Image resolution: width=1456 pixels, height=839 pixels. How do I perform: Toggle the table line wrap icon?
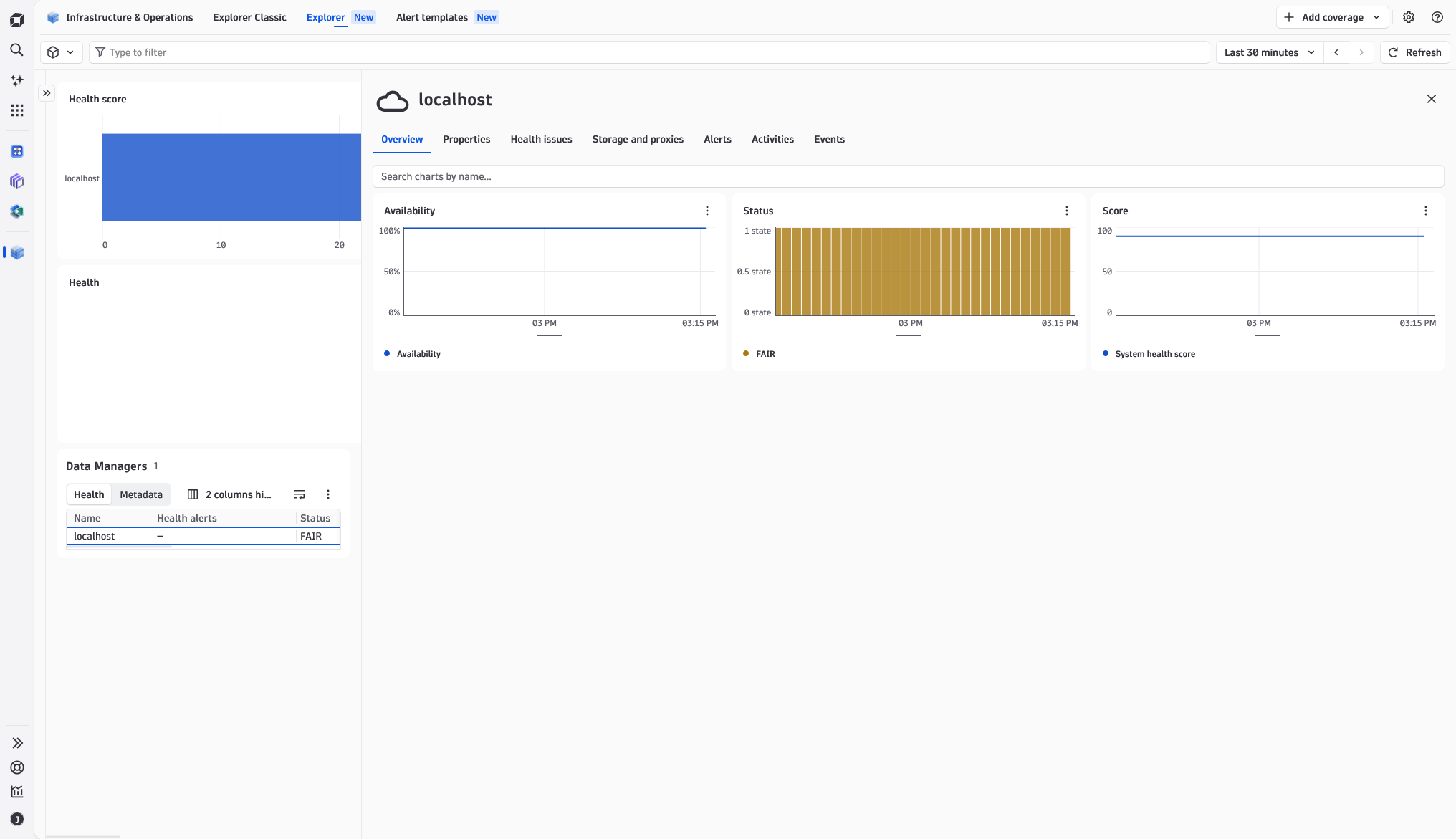pyautogui.click(x=300, y=494)
